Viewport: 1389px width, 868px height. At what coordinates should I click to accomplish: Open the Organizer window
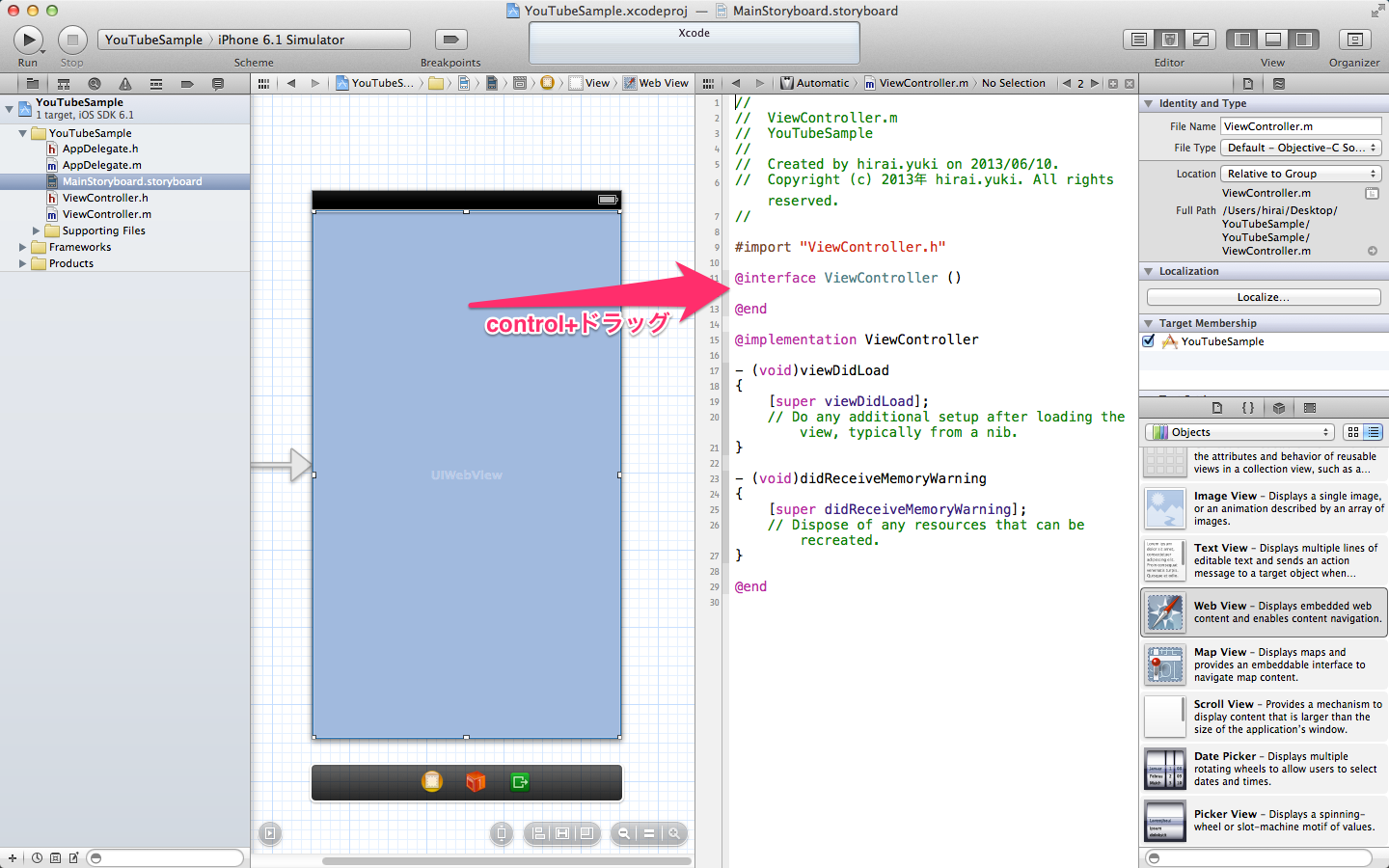tap(1354, 39)
